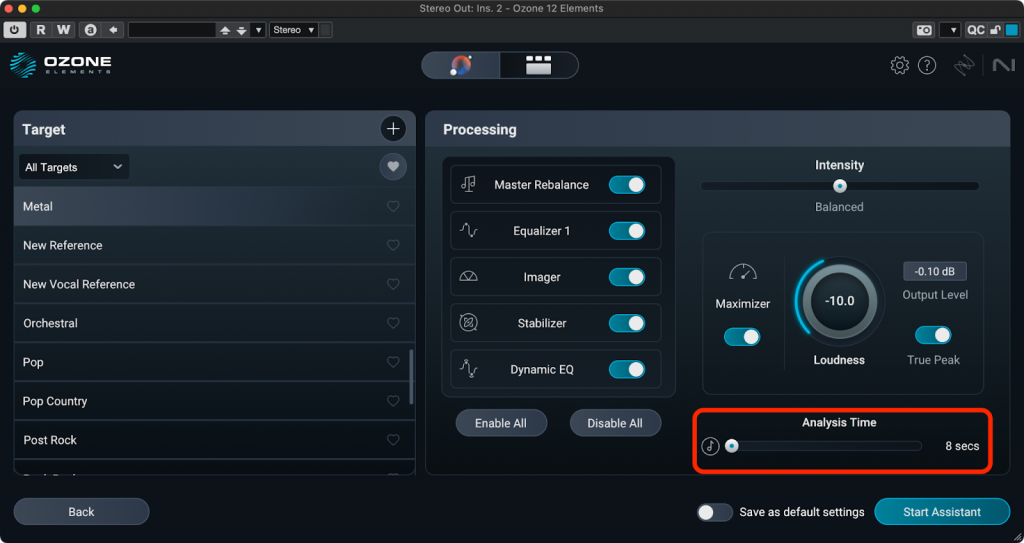The width and height of the screenshot is (1024, 543).
Task: Click the Intensity slider handle
Action: pyautogui.click(x=840, y=186)
